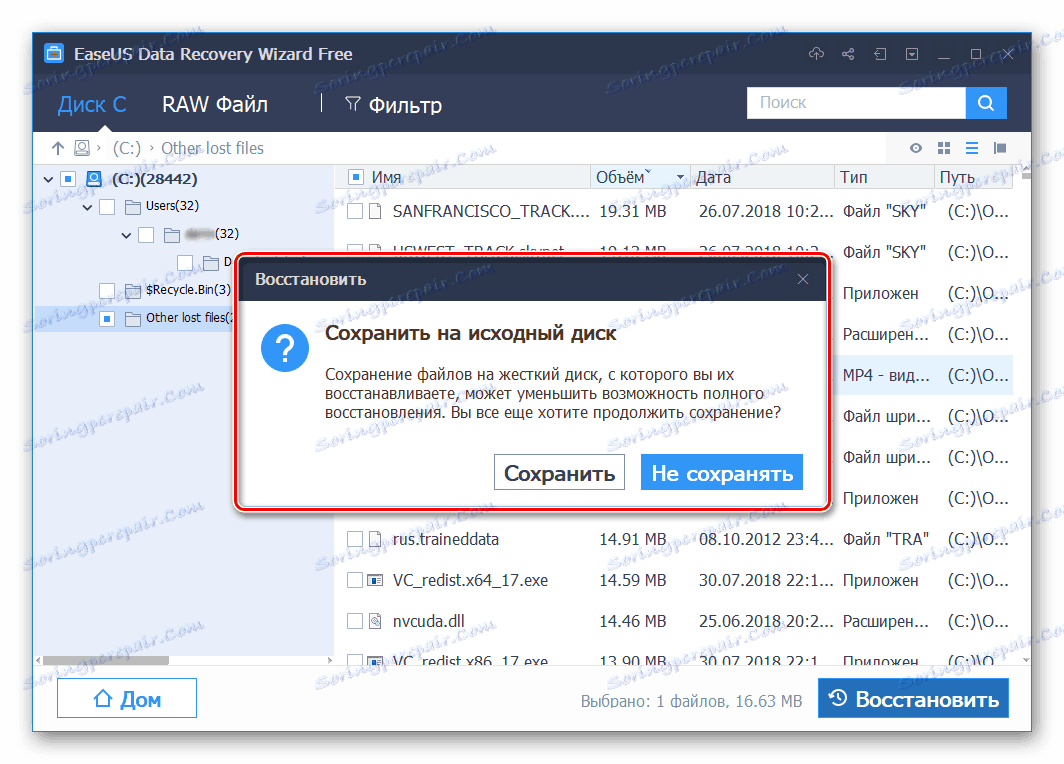
Task: Click the Не сохранять button
Action: 722,472
